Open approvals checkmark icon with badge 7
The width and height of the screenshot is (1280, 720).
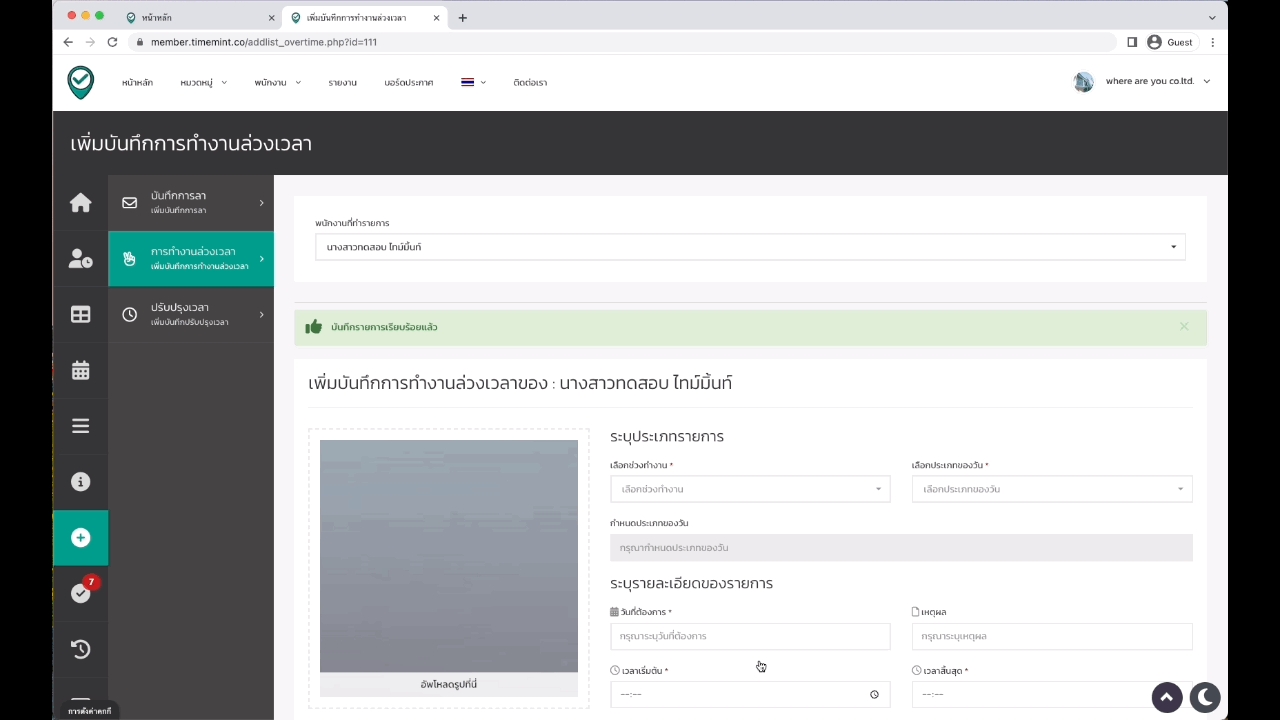point(80,593)
